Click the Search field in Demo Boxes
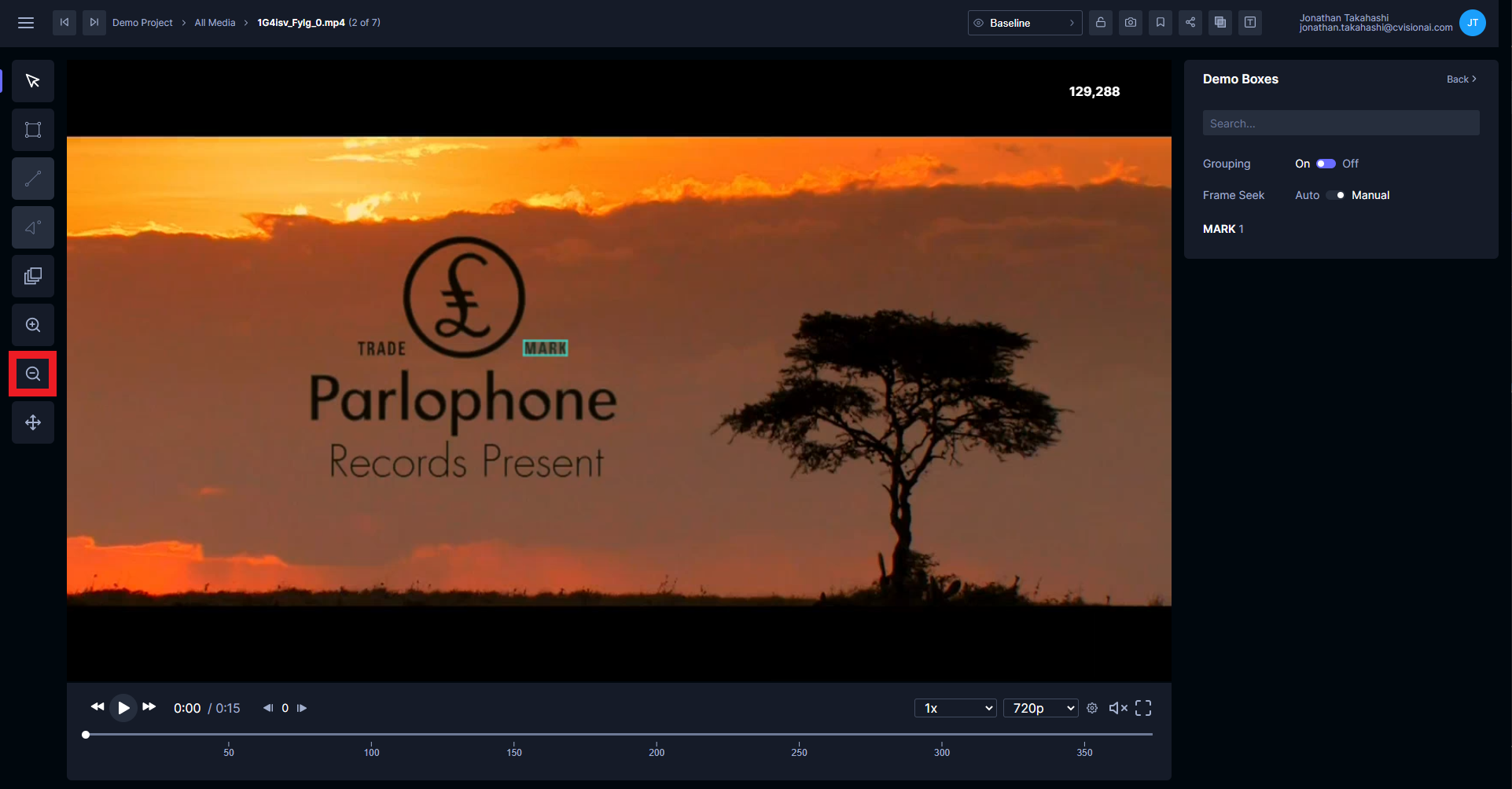The image size is (1512, 789). 1341,123
